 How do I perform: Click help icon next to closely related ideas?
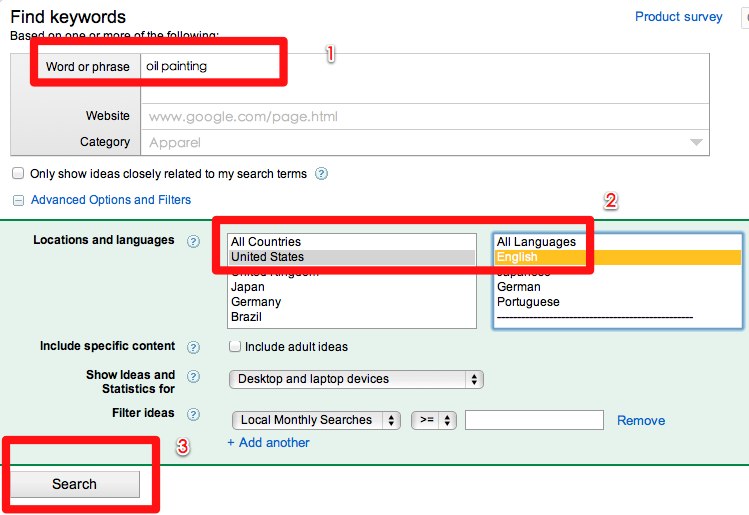tap(322, 173)
